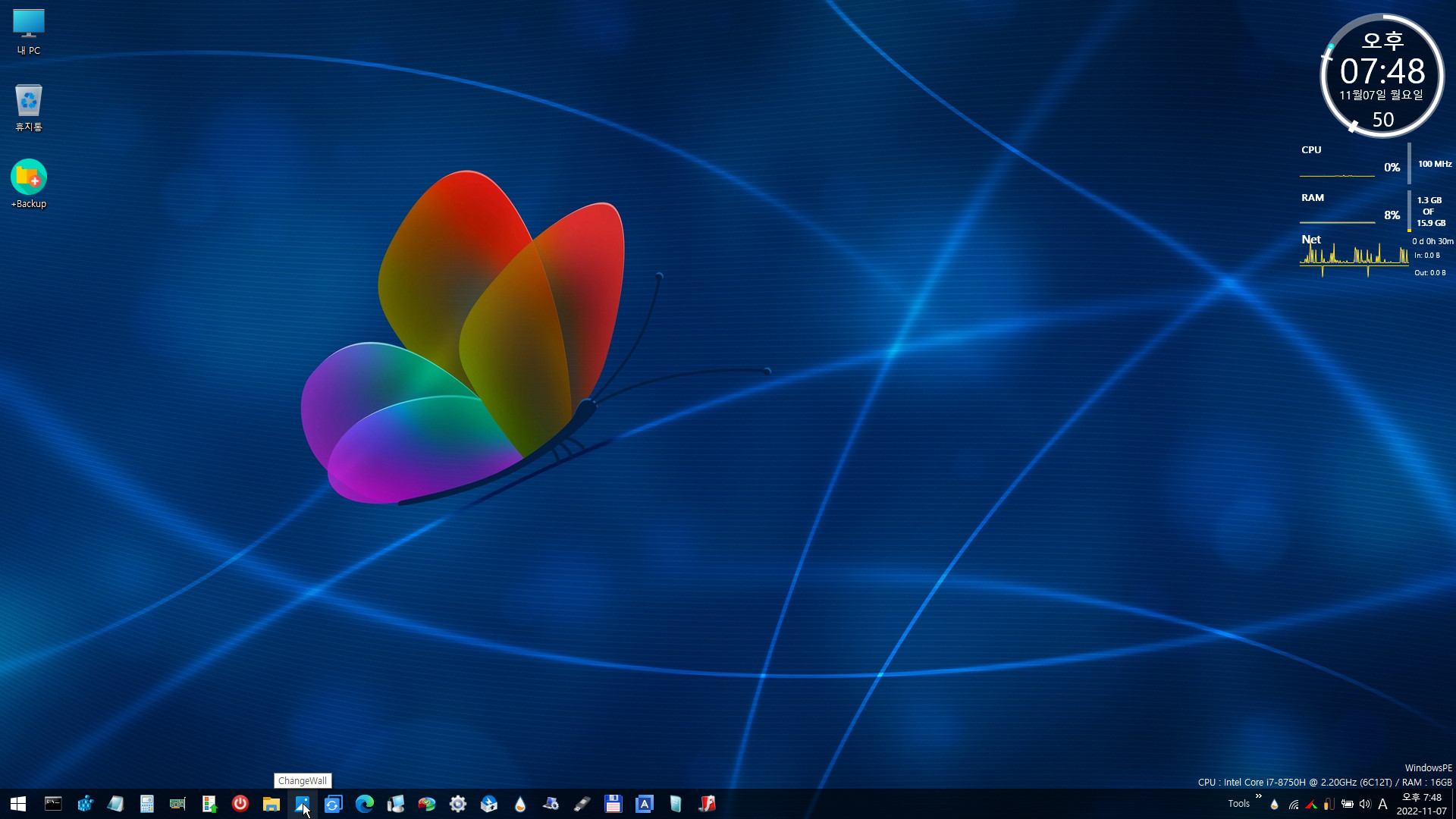The image size is (1456, 819).
Task: Launch the red Flash-style icon
Action: [x=707, y=804]
